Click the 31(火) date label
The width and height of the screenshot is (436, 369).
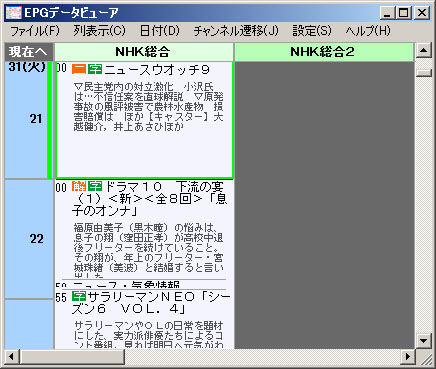tap(27, 67)
